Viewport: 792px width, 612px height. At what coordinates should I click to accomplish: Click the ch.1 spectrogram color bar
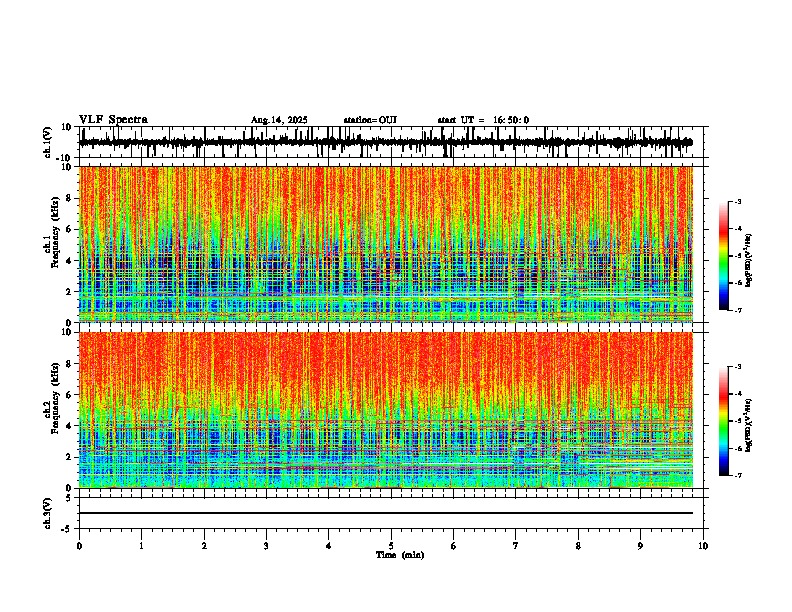click(x=724, y=256)
